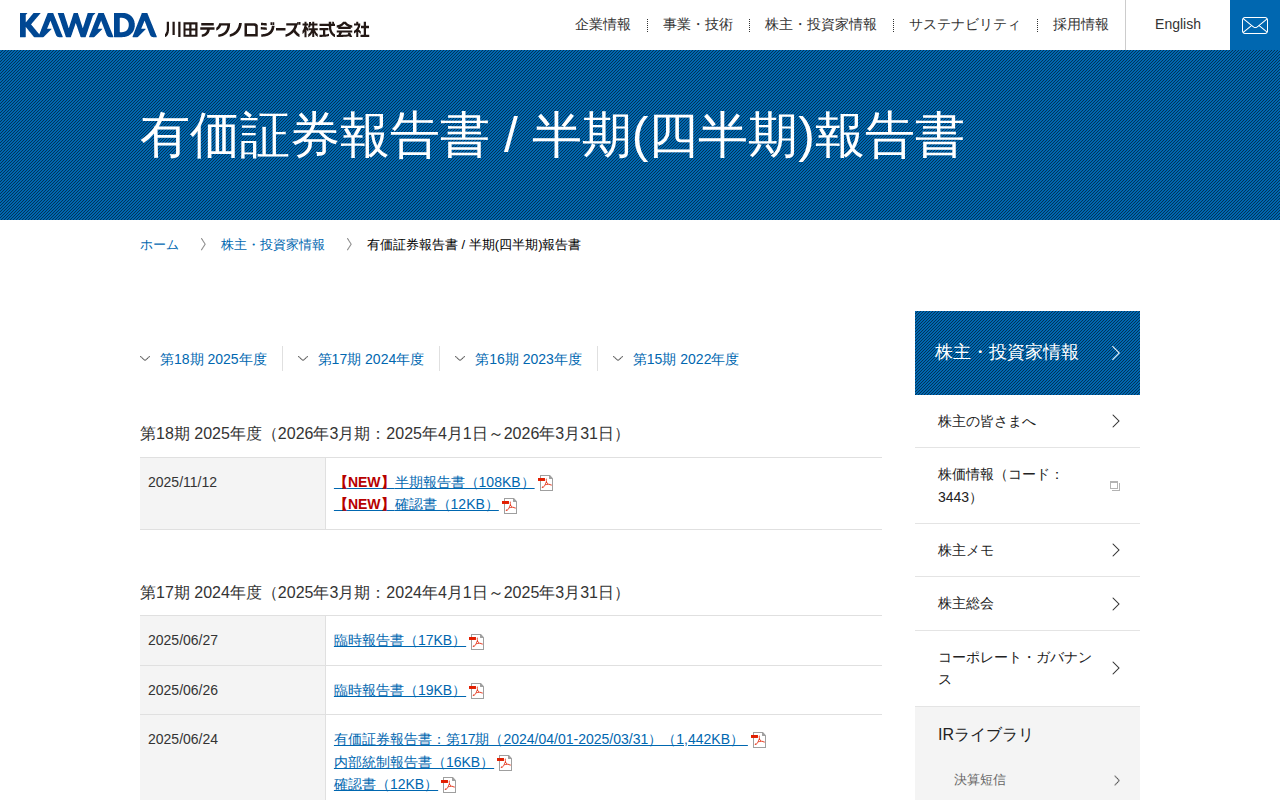
Task: Open 株主総会 sidebar link
Action: point(1027,604)
